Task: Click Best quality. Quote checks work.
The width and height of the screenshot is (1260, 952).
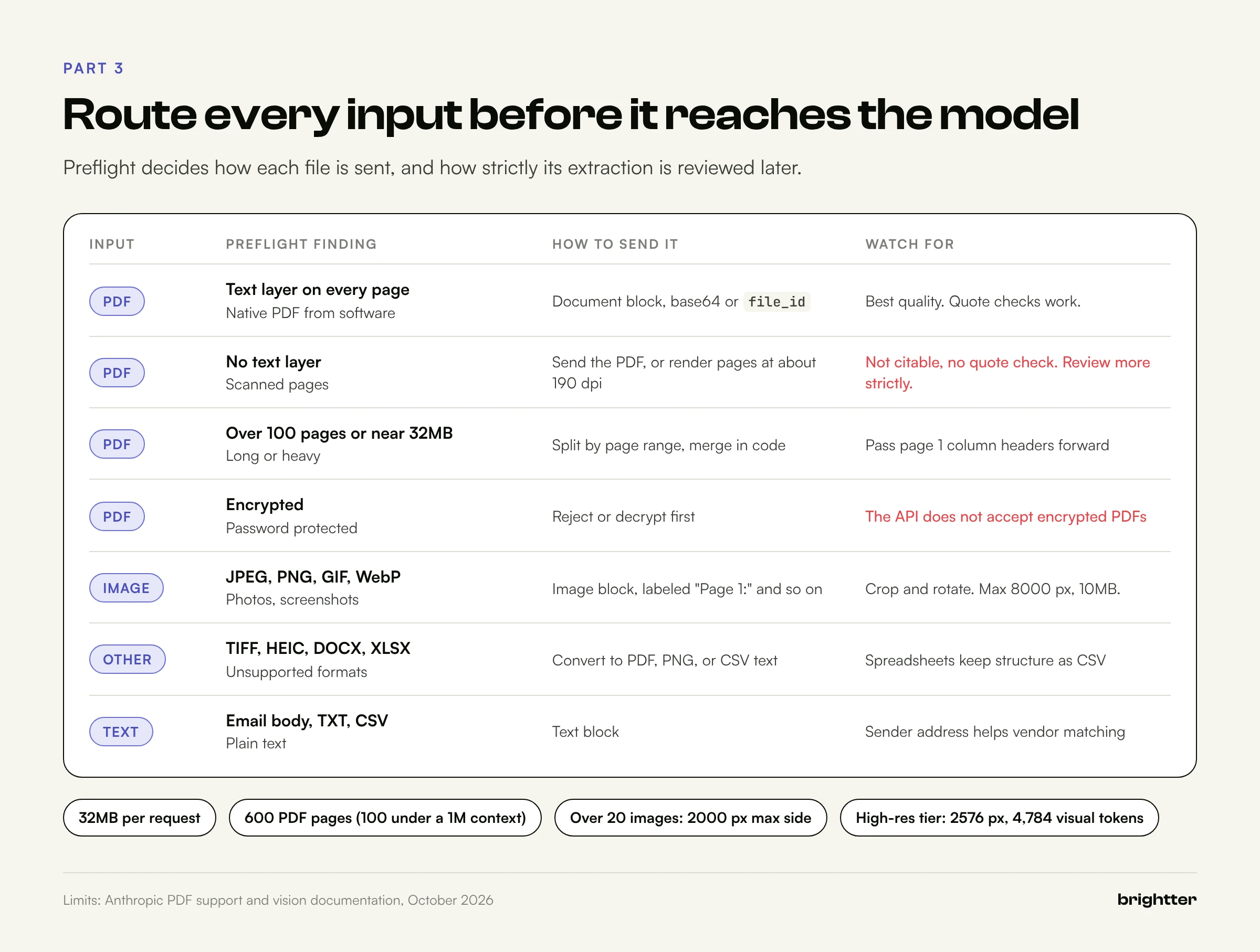Action: pyautogui.click(x=973, y=302)
